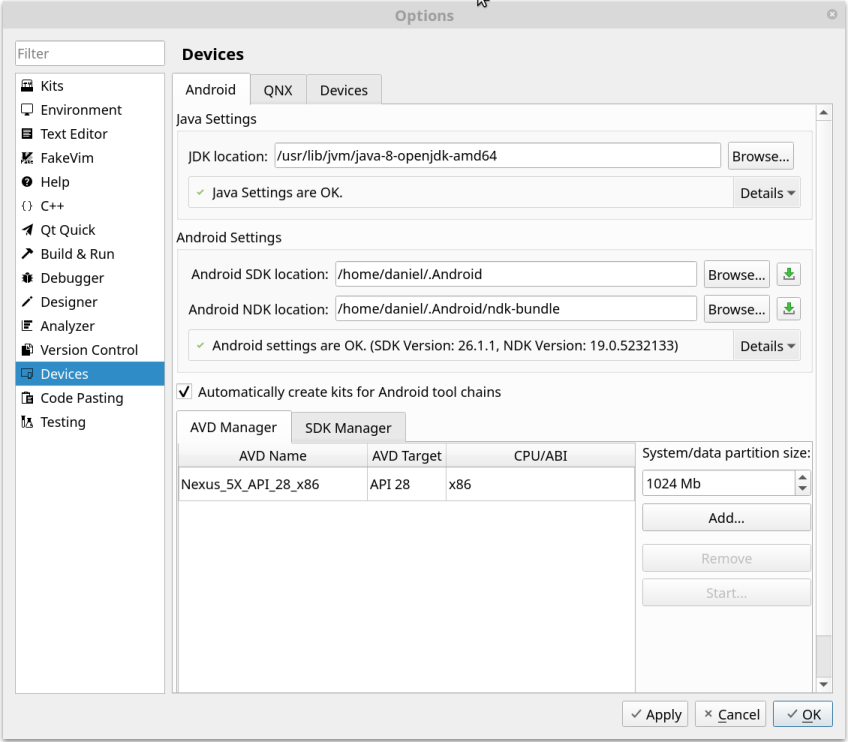
Task: Expand Android settings Details dropdown
Action: [x=767, y=346]
